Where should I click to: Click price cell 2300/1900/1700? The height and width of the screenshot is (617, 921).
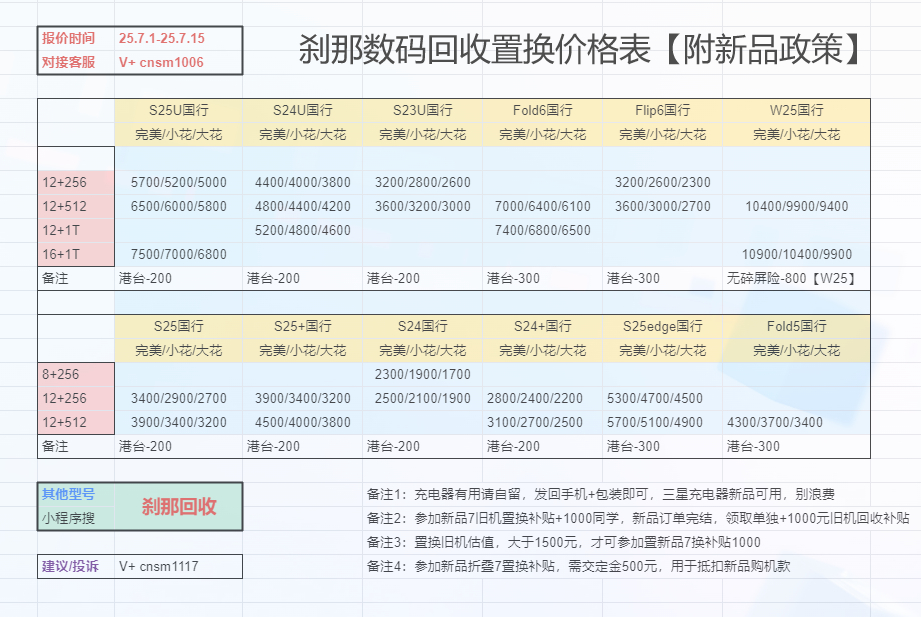tap(422, 374)
